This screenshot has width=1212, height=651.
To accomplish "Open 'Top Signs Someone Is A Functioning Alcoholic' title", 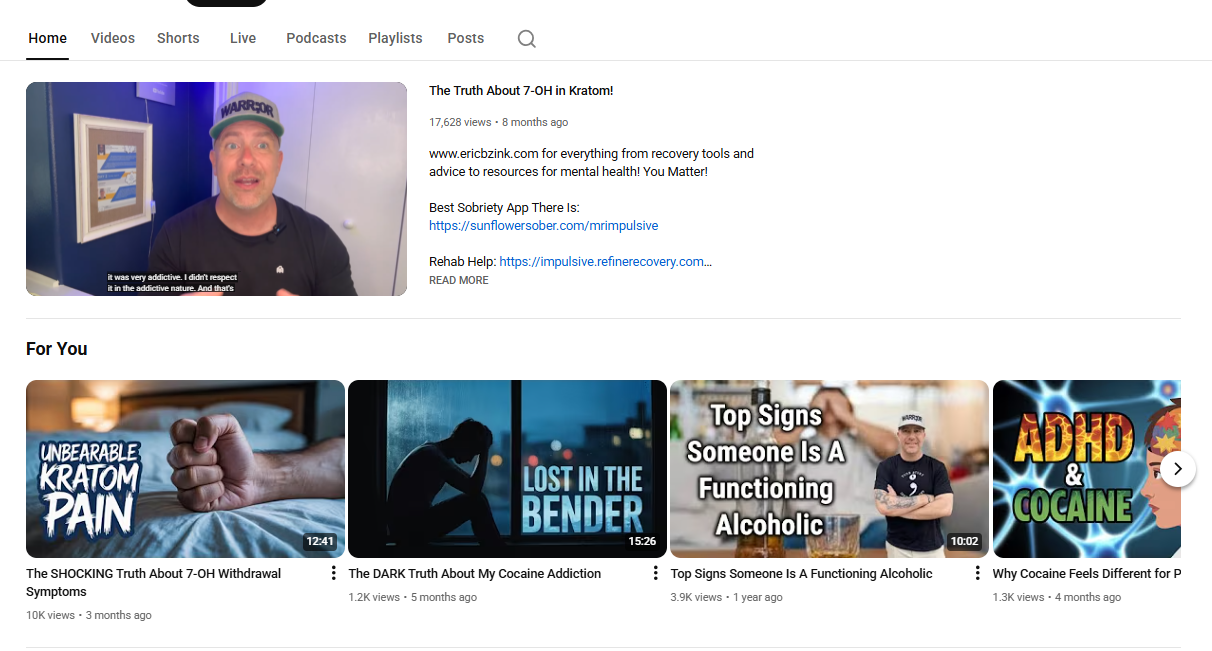I will tap(801, 574).
